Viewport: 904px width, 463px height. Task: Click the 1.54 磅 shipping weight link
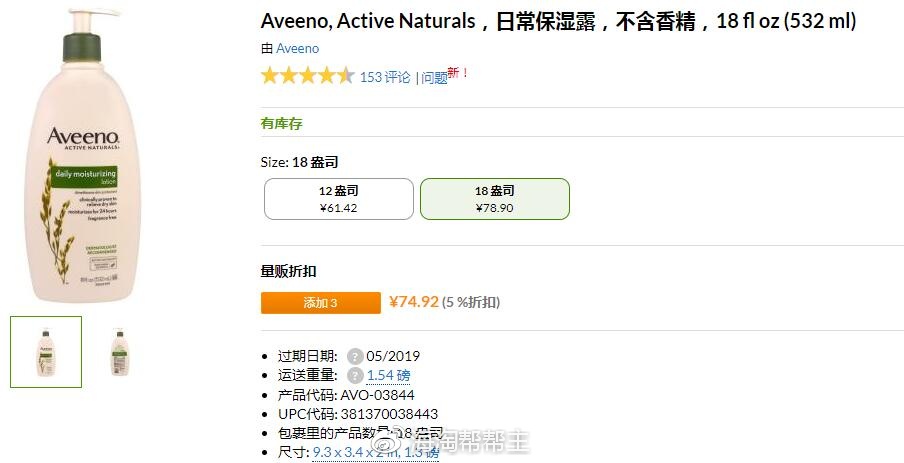coord(389,375)
